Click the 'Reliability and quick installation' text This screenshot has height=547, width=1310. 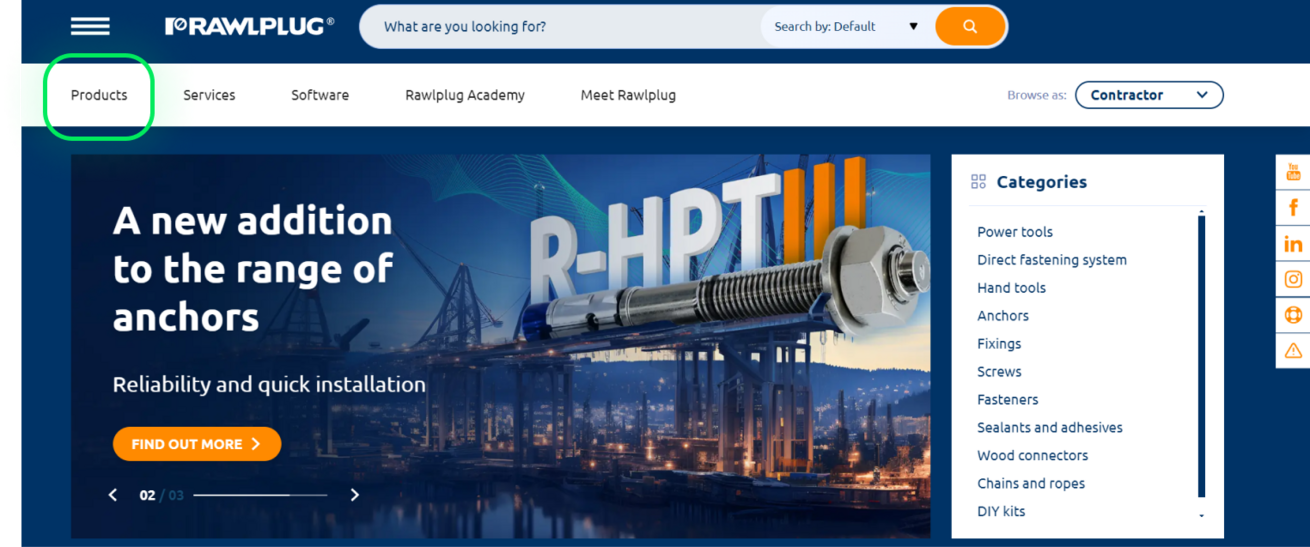pos(269,385)
